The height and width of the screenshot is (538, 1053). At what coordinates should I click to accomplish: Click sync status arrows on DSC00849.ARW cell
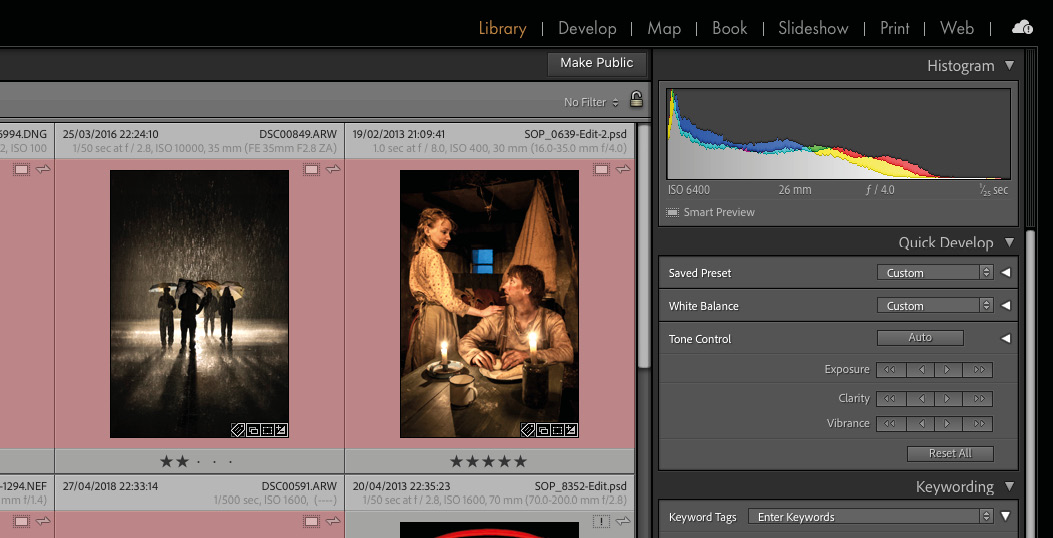334,169
